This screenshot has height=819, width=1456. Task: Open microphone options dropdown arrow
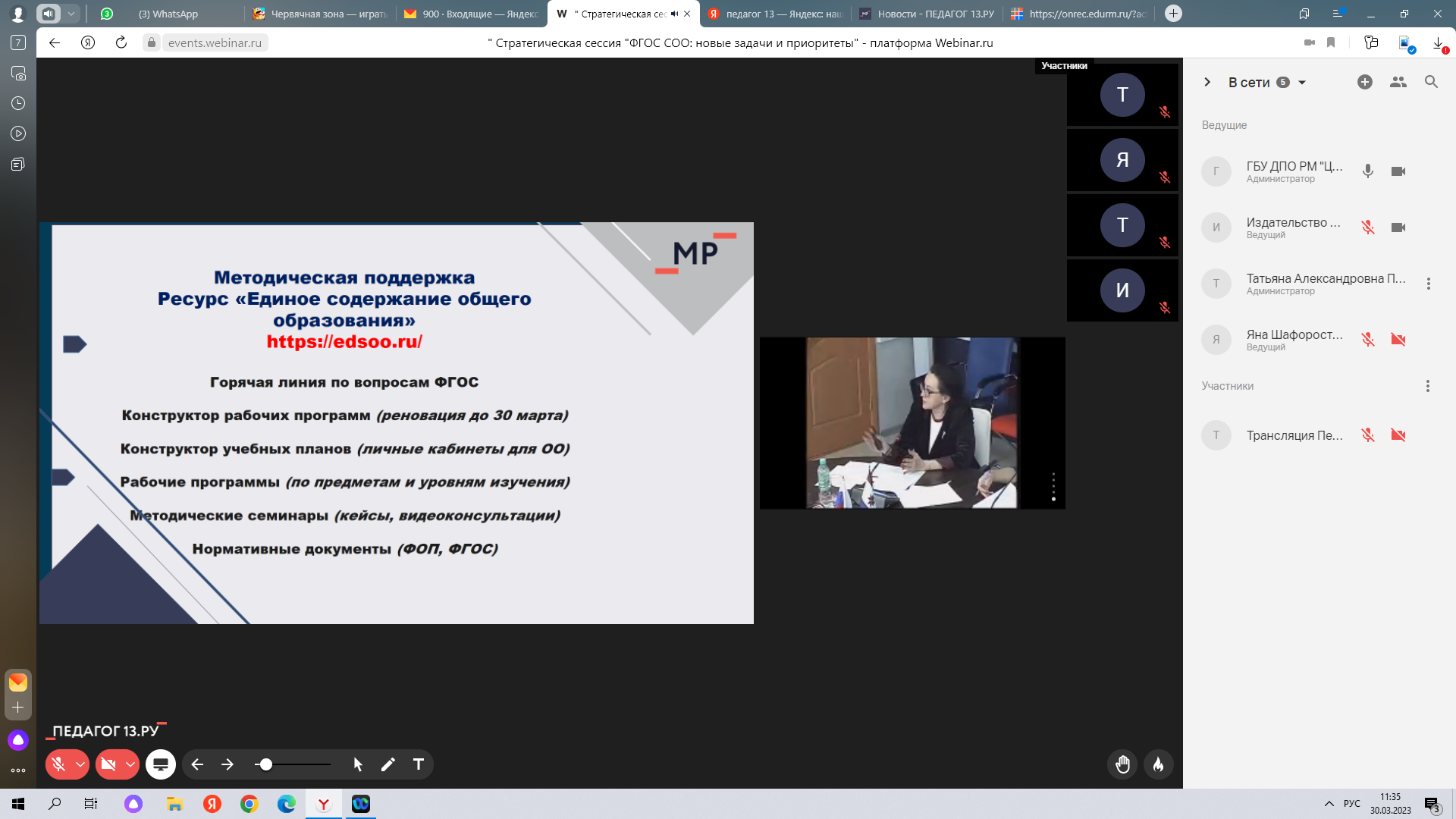(80, 764)
